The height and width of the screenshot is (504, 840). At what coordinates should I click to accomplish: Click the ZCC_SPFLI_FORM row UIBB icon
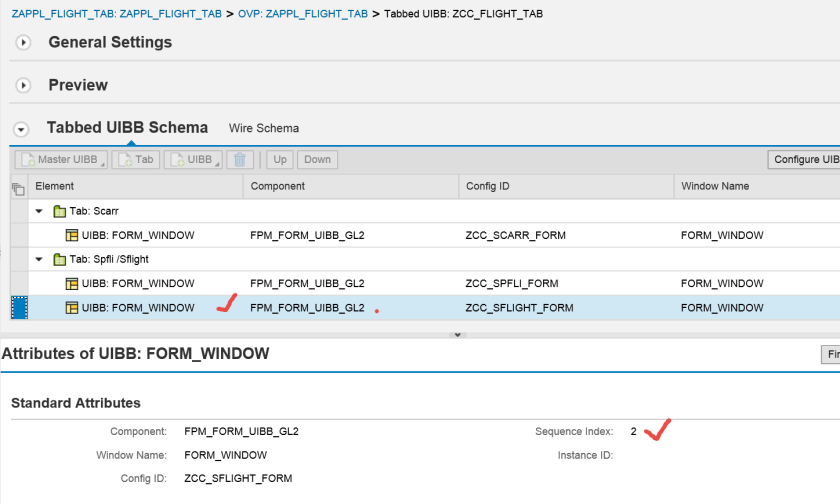click(x=72, y=284)
